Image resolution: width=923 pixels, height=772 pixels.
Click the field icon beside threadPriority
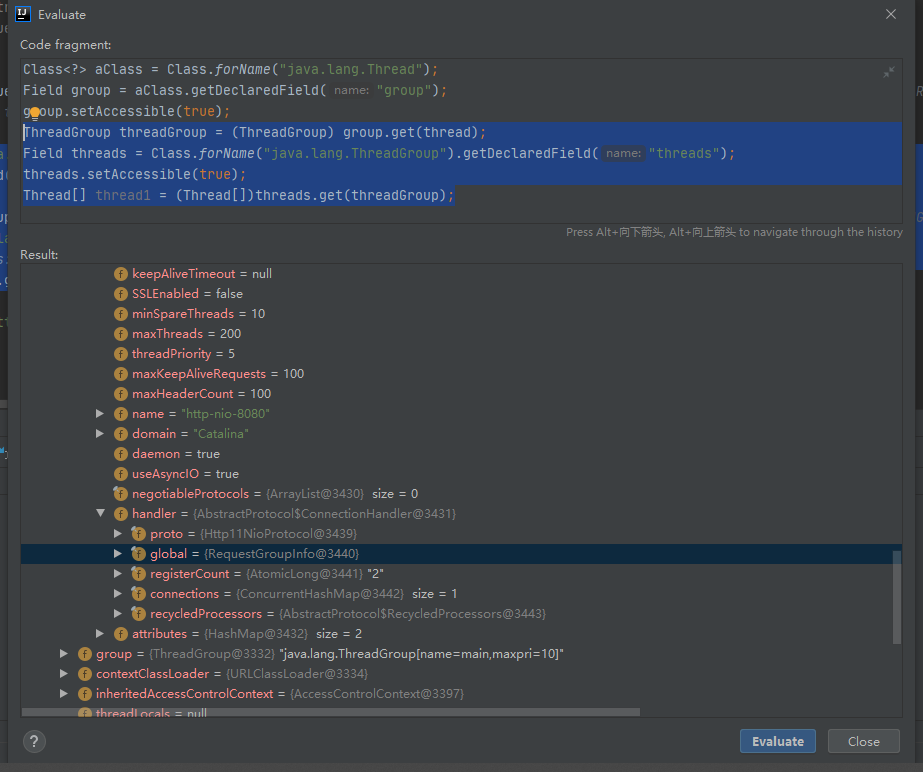click(121, 354)
